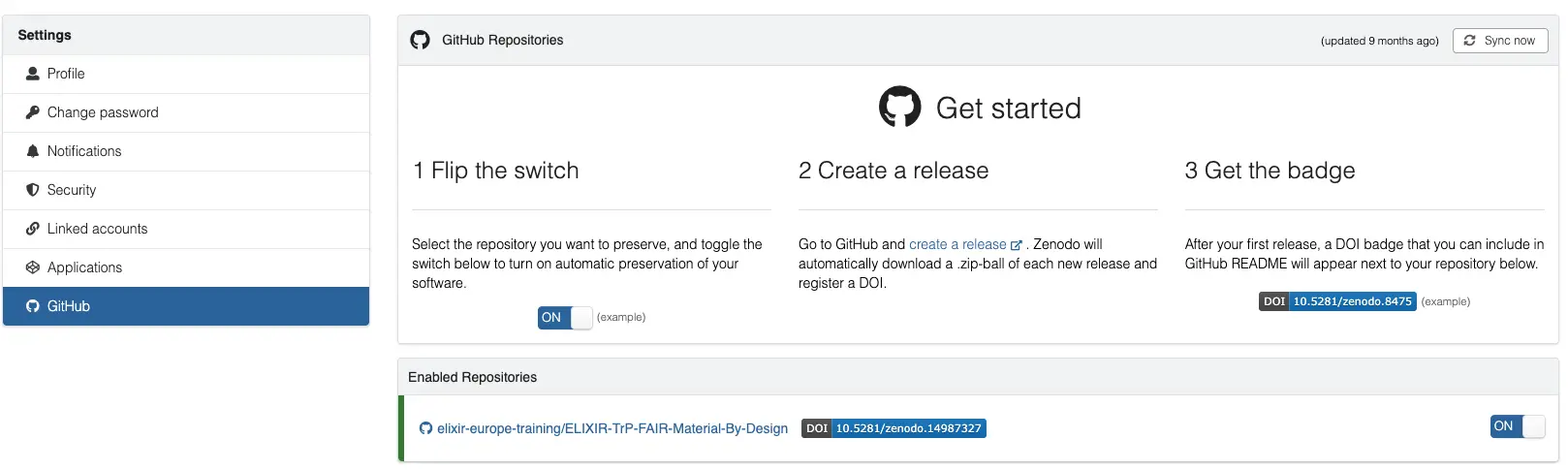1568x470 pixels.
Task: Disable the ON switch for ELIXIR-TrP-FAIR-Material-By-Design repository
Action: point(1518,426)
